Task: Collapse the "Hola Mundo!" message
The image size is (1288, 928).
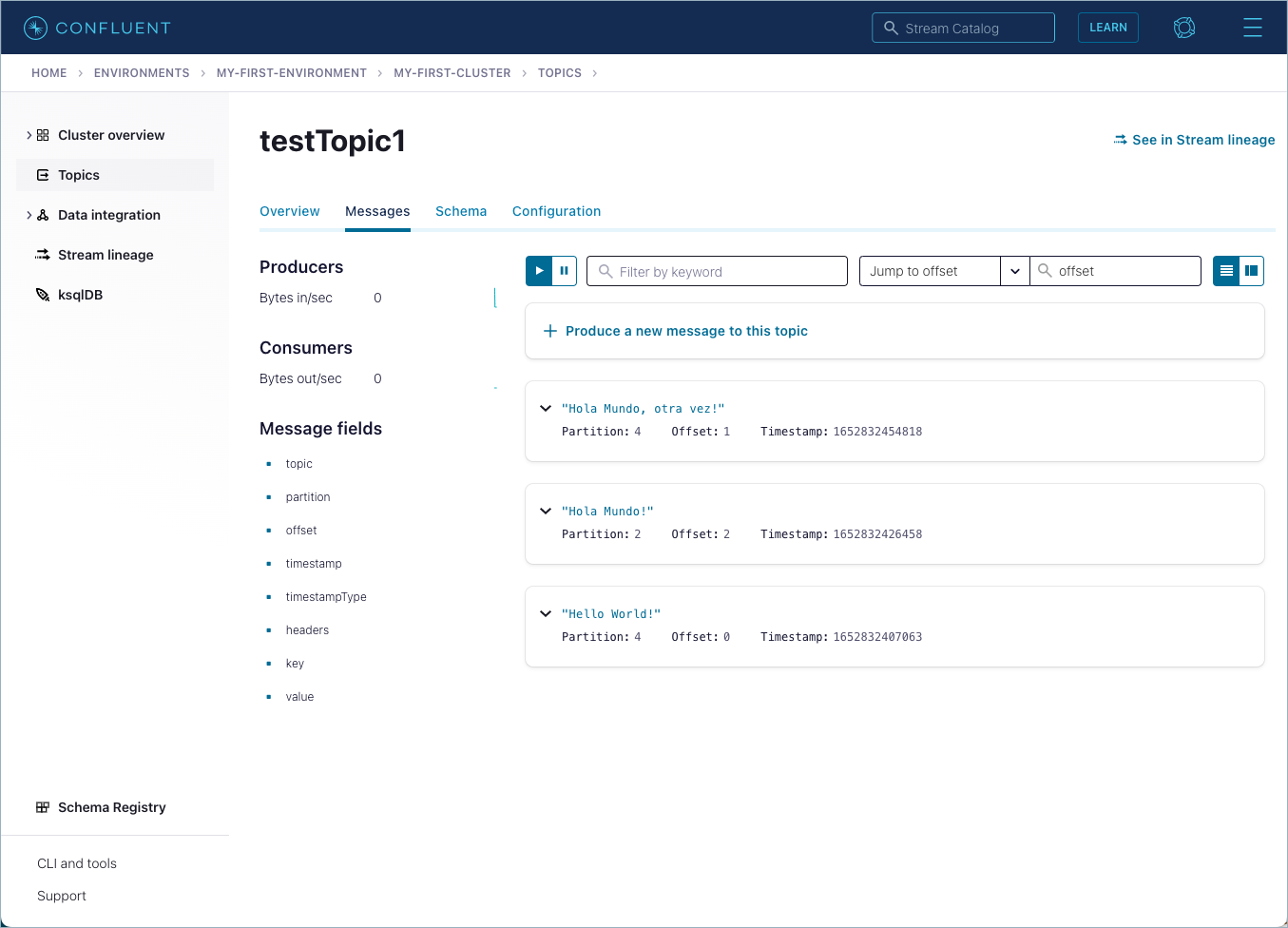Action: pos(546,512)
